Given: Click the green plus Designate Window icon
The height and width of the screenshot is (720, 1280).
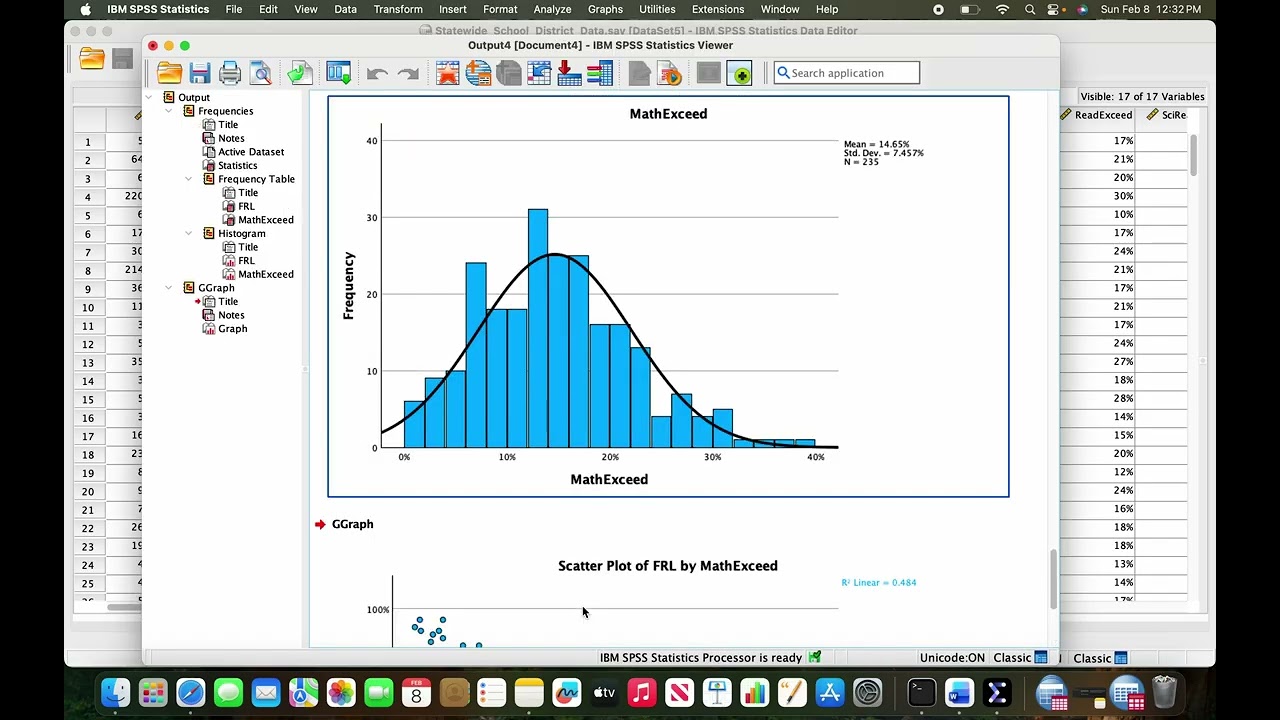Looking at the screenshot, I should point(739,73).
